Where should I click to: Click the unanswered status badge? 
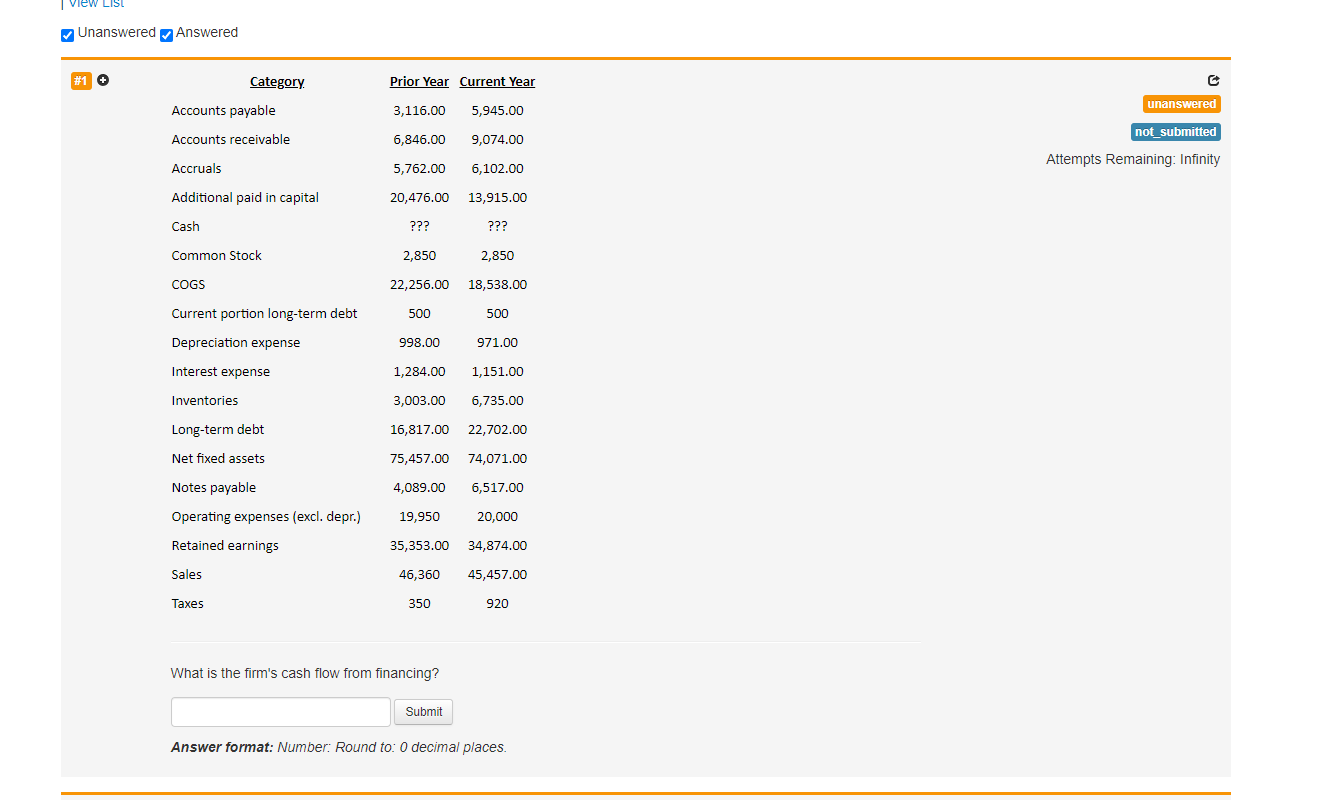[x=1182, y=104]
